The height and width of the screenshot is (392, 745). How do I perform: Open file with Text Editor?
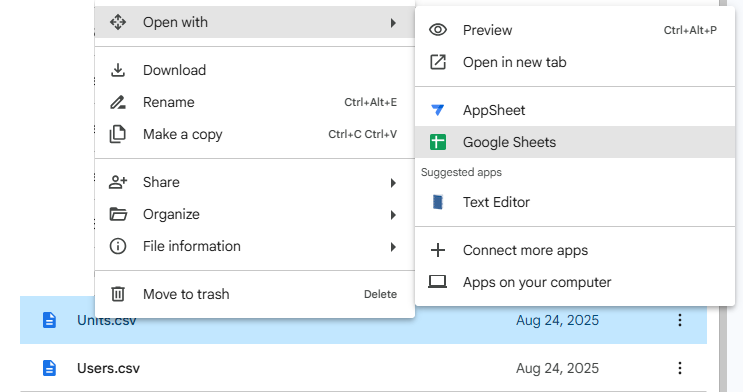point(575,202)
